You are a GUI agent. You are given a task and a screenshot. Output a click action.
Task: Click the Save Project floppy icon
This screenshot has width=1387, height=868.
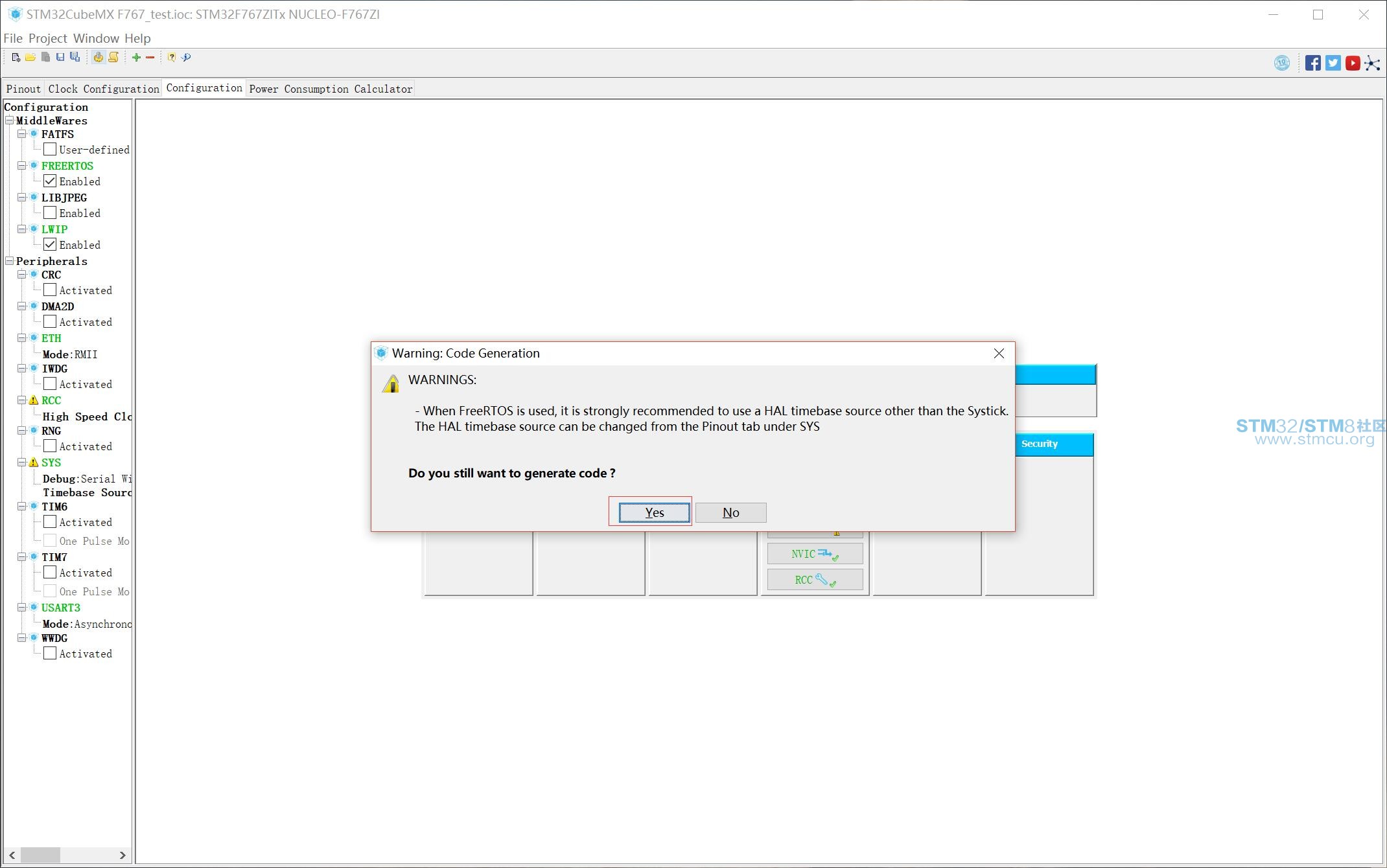click(60, 58)
